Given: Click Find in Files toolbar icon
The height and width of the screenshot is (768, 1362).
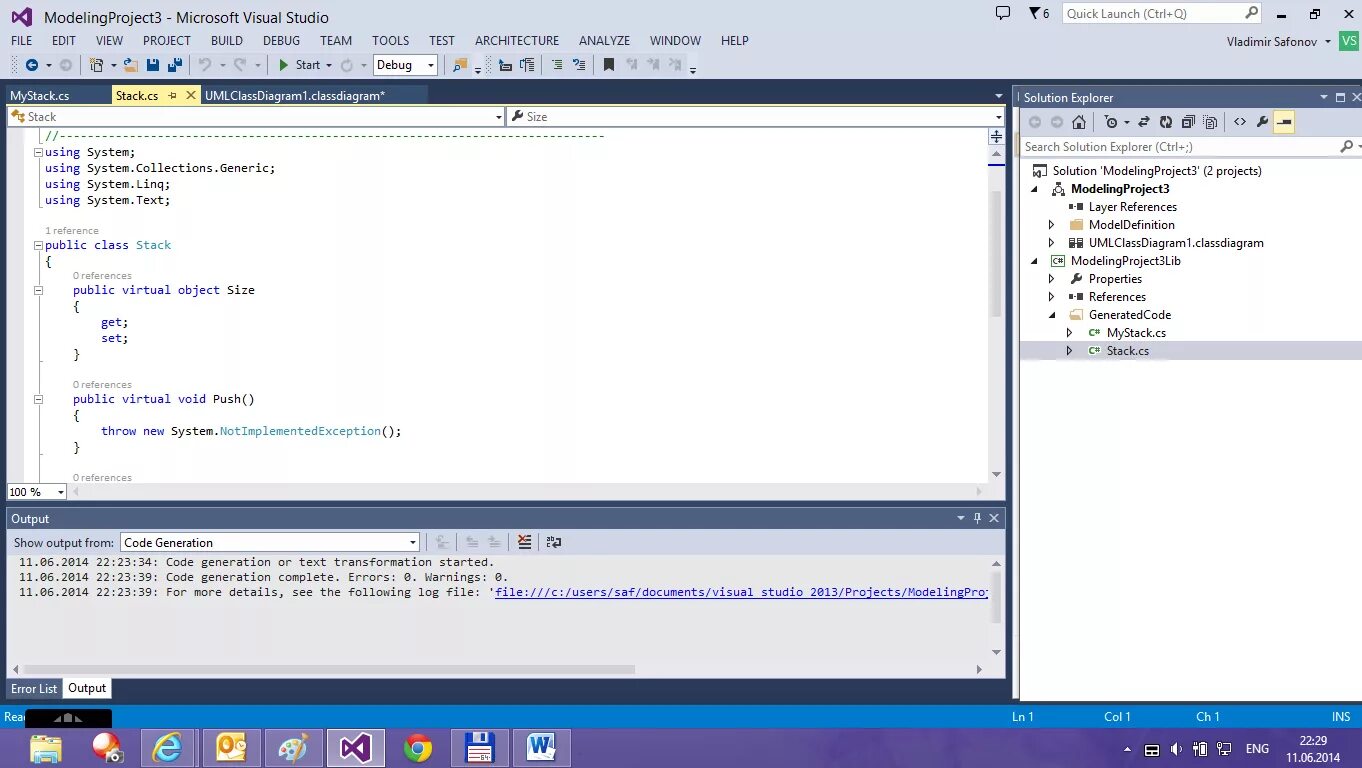Looking at the screenshot, I should pyautogui.click(x=459, y=65).
